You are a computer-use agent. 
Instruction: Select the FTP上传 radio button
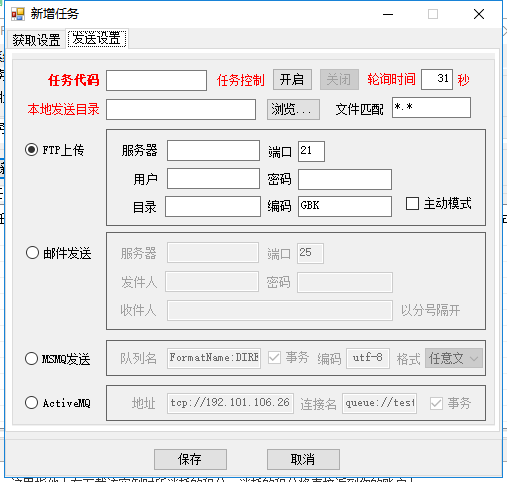tap(32, 150)
